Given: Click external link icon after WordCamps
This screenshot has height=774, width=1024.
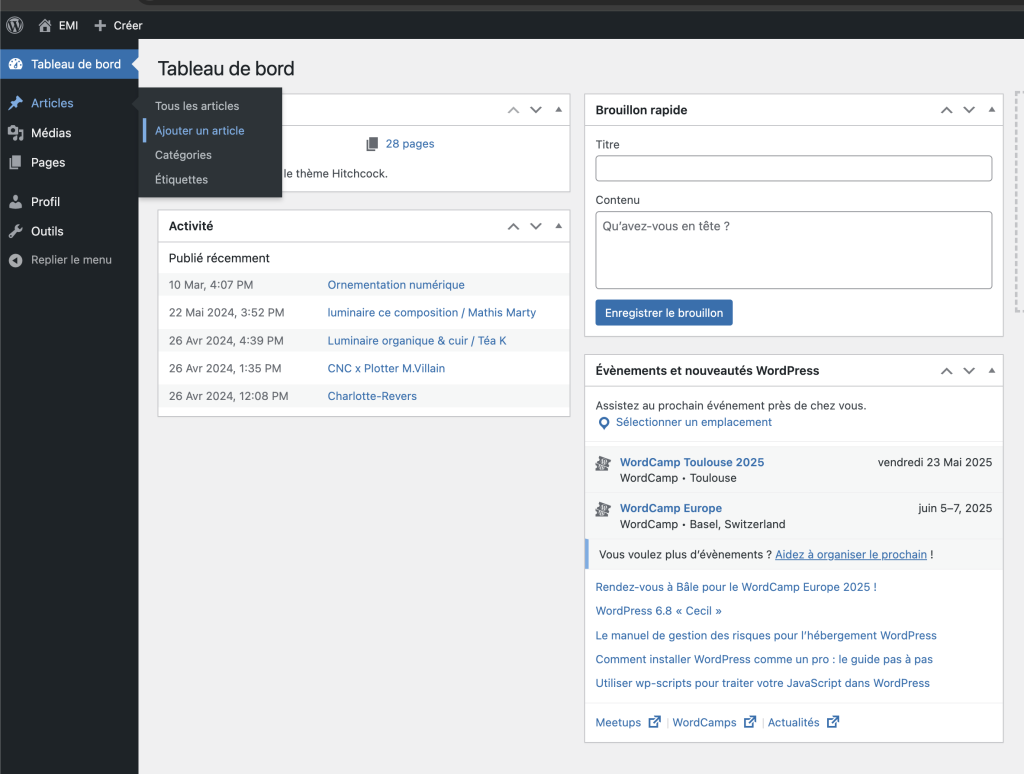Looking at the screenshot, I should coord(750,722).
